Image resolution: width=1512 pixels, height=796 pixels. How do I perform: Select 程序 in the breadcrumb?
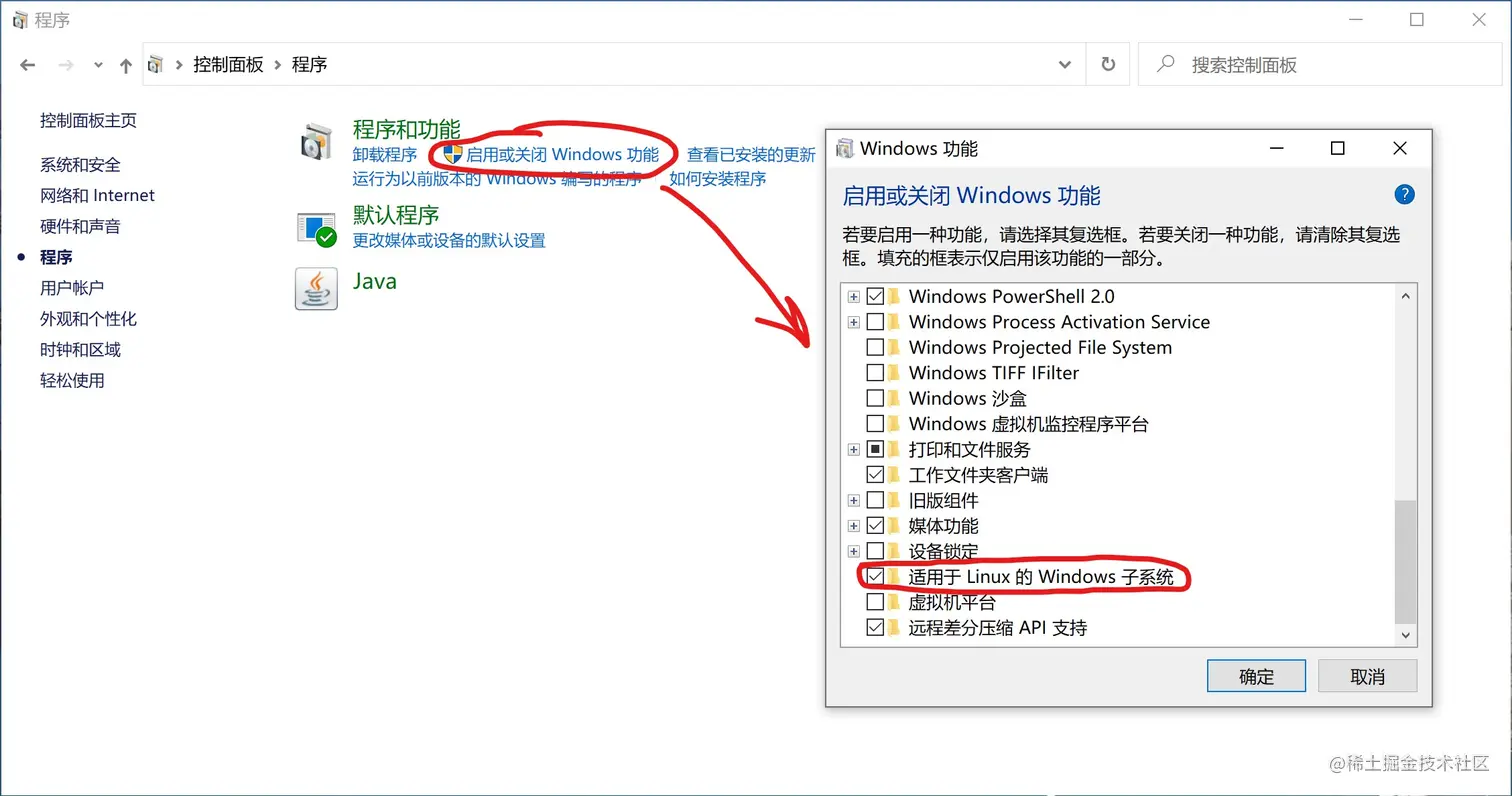309,64
